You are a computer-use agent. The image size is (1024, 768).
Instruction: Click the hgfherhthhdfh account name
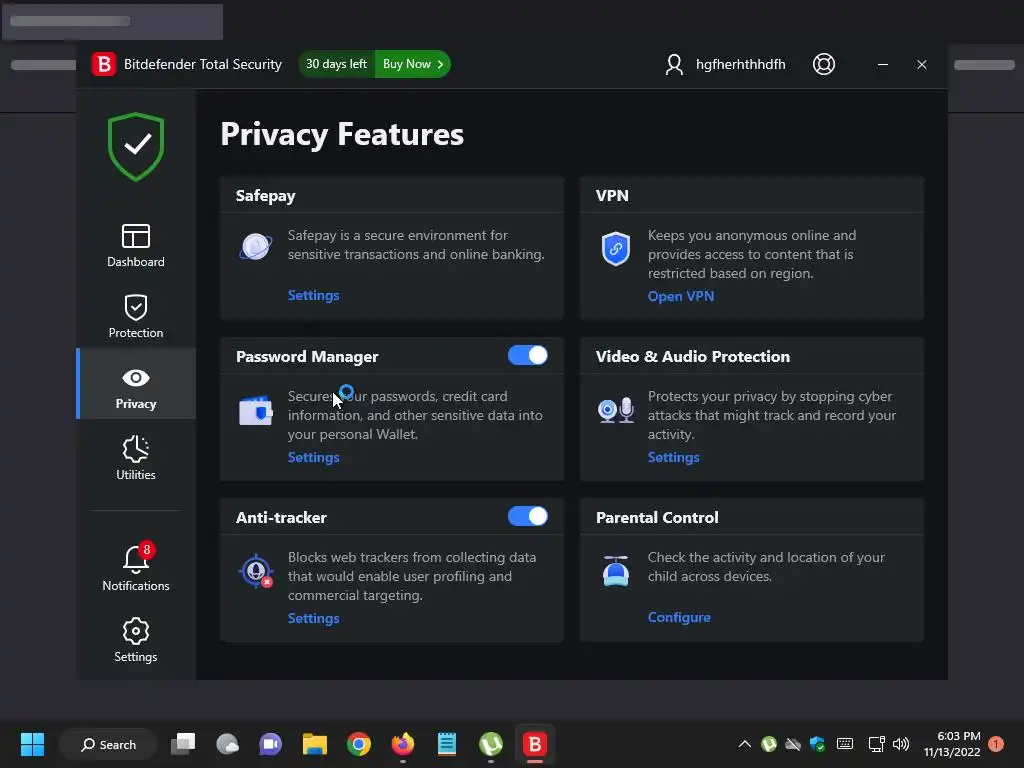click(741, 64)
